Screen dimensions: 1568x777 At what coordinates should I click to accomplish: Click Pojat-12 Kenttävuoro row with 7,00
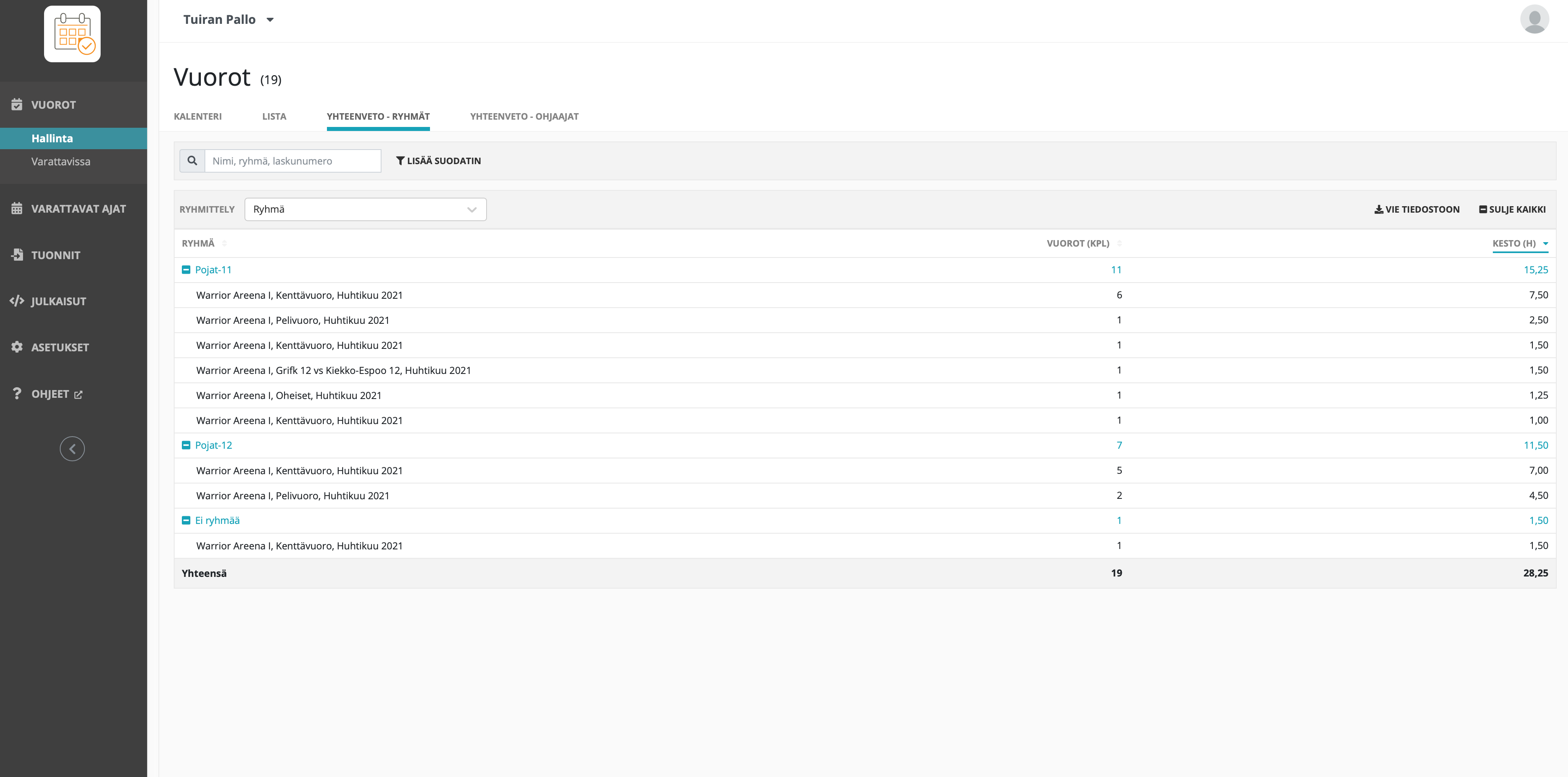865,471
